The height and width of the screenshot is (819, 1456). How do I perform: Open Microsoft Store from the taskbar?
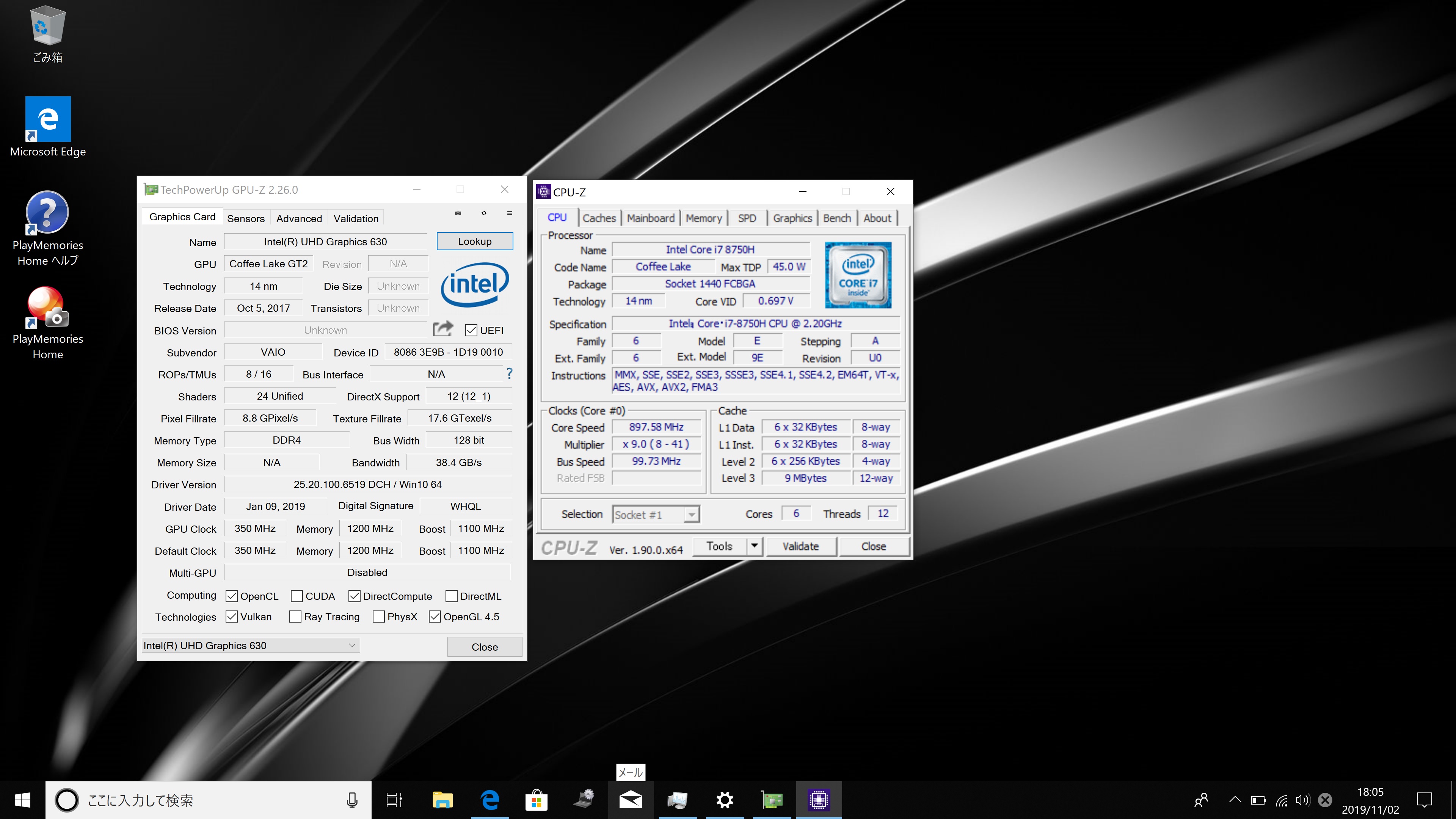coord(537,800)
